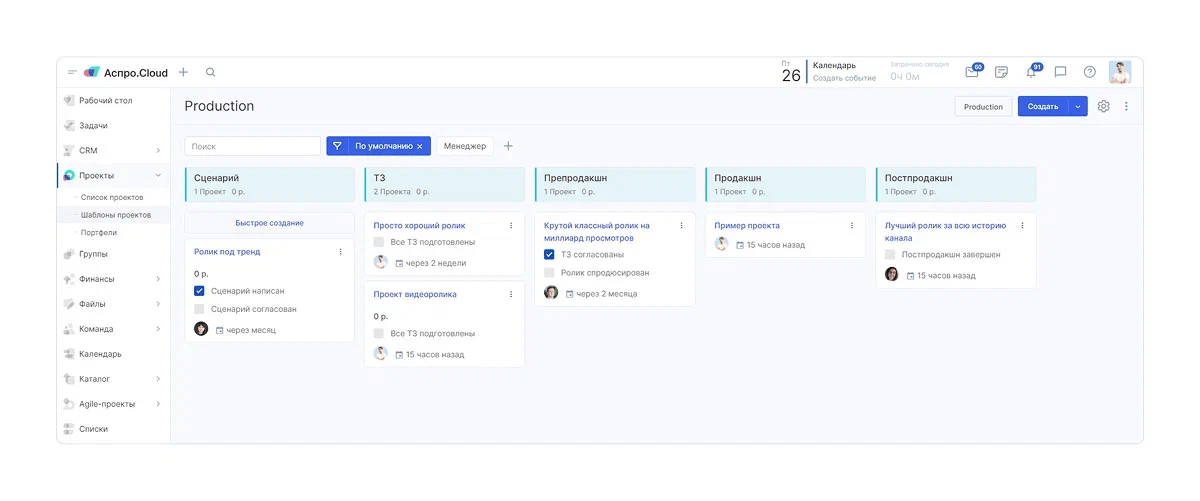Screen dimensions: 1200x501
Task: Open Шаблоны проектов in sidebar
Action: (116, 215)
